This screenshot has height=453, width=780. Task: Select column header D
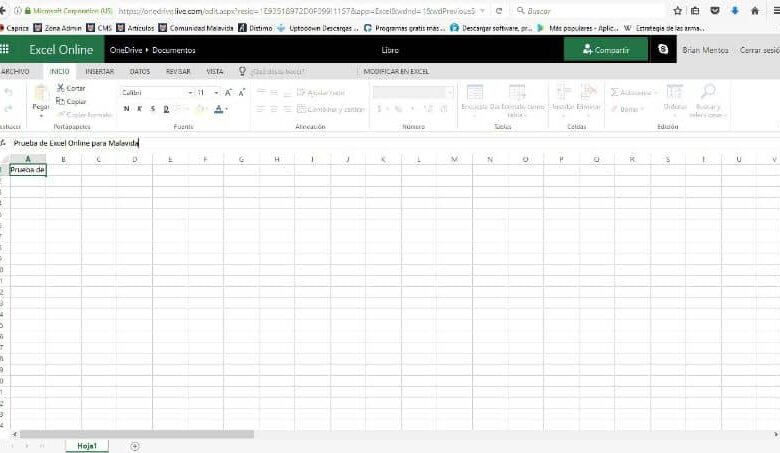point(134,159)
